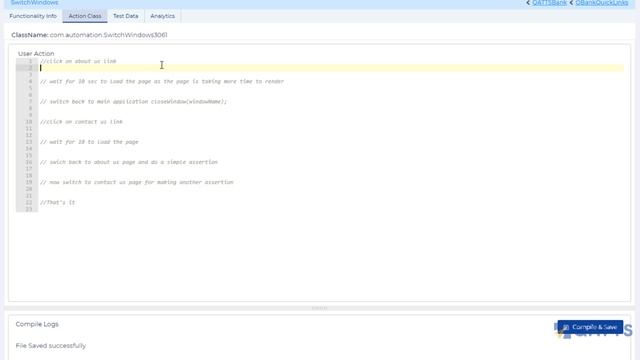Click '// wait for 10 to load the page' comment
The image size is (640, 360).
(x=89, y=142)
